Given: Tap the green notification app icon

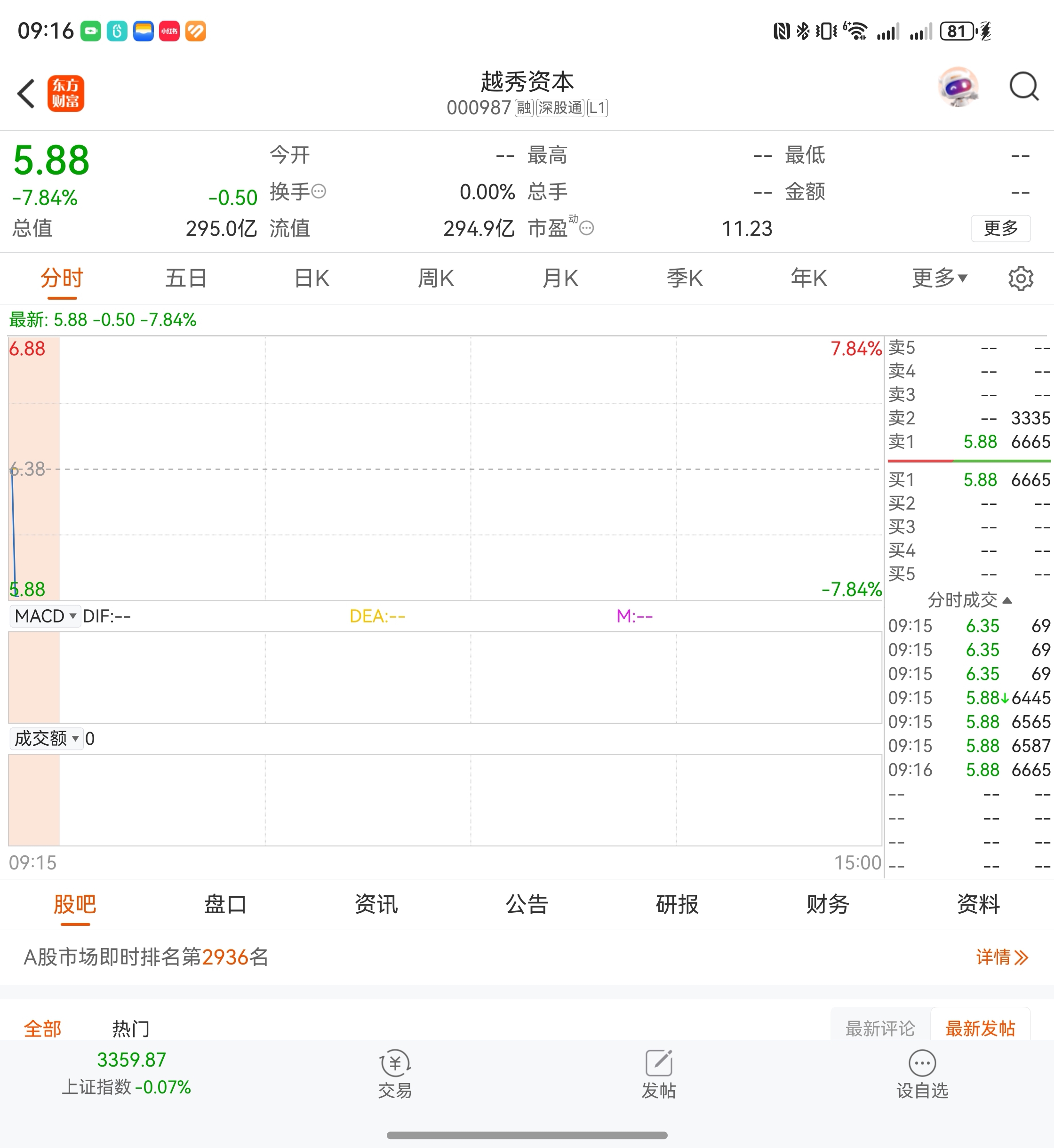Looking at the screenshot, I should click(91, 31).
